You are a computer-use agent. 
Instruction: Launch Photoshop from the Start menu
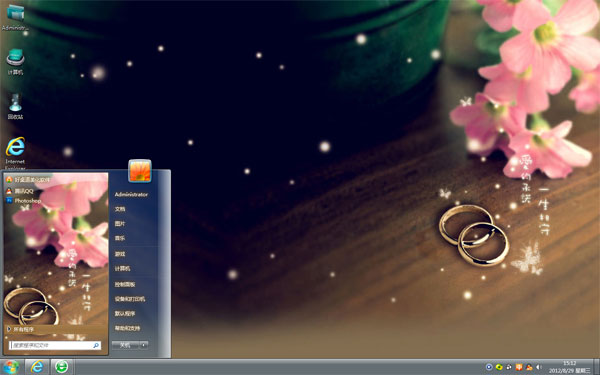pos(24,201)
